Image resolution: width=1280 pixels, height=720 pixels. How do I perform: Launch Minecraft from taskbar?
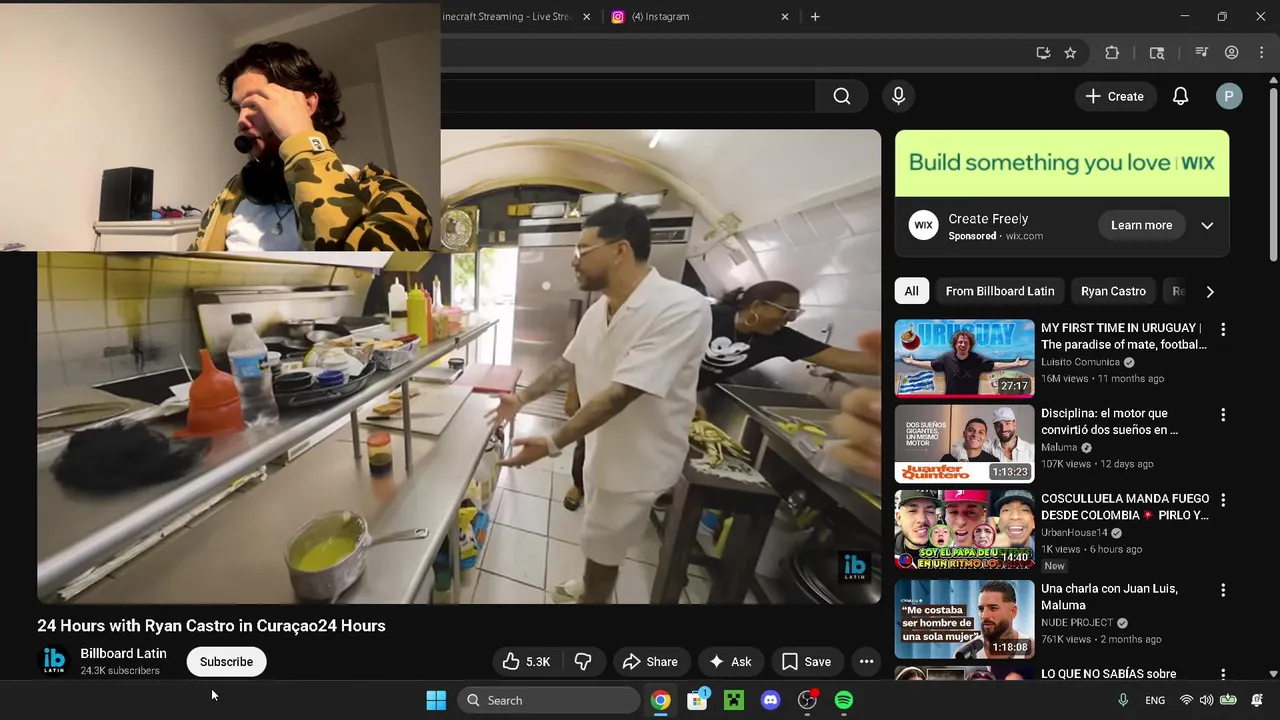(x=734, y=700)
